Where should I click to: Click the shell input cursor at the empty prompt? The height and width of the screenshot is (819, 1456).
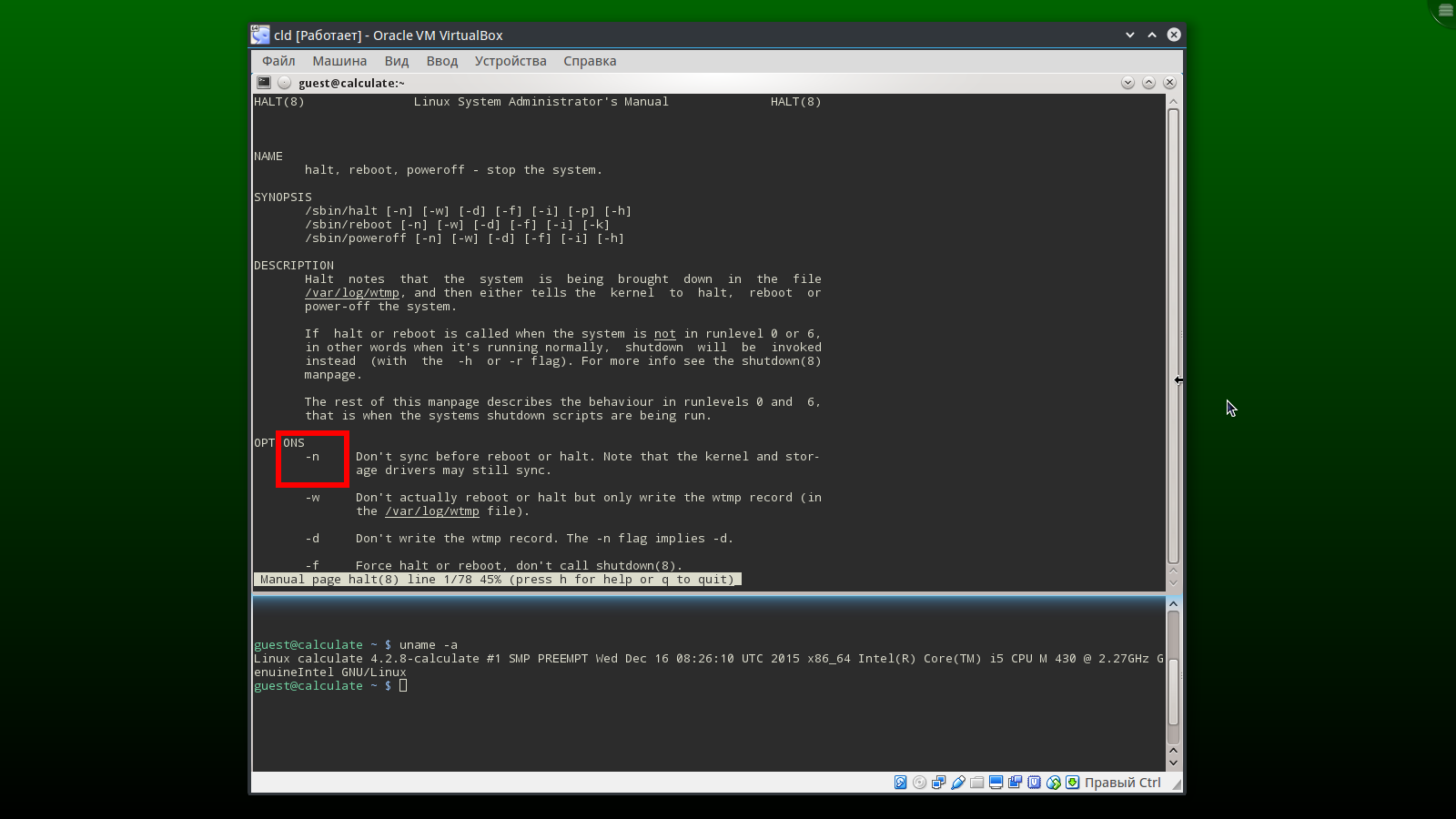tap(403, 686)
